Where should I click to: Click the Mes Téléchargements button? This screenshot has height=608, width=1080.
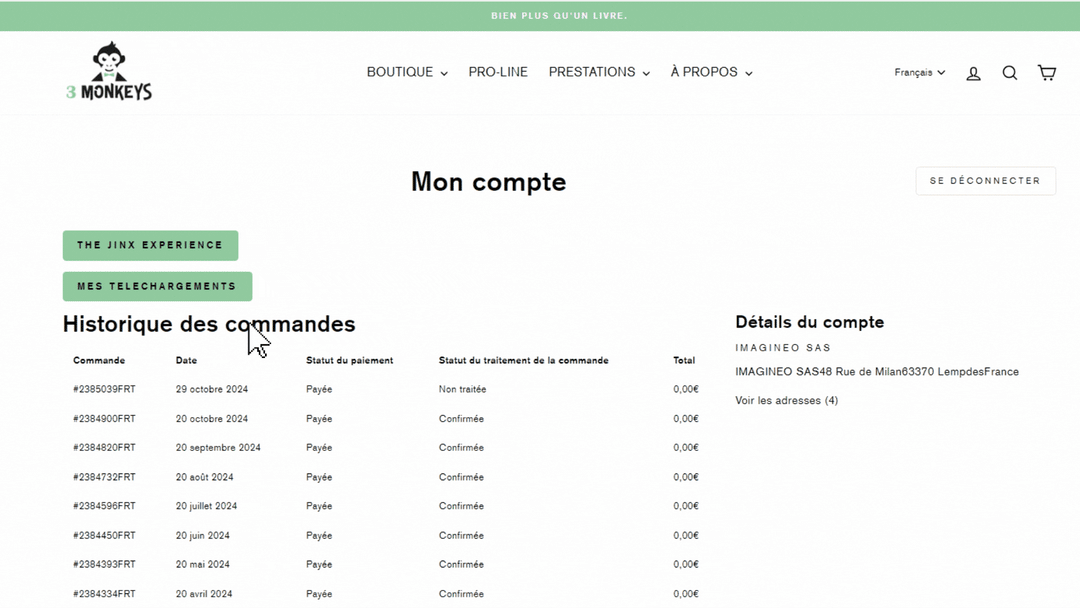point(157,286)
